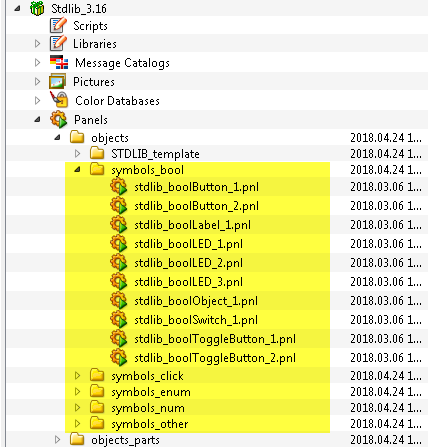Select the Scripts notepad icon

click(x=58, y=25)
